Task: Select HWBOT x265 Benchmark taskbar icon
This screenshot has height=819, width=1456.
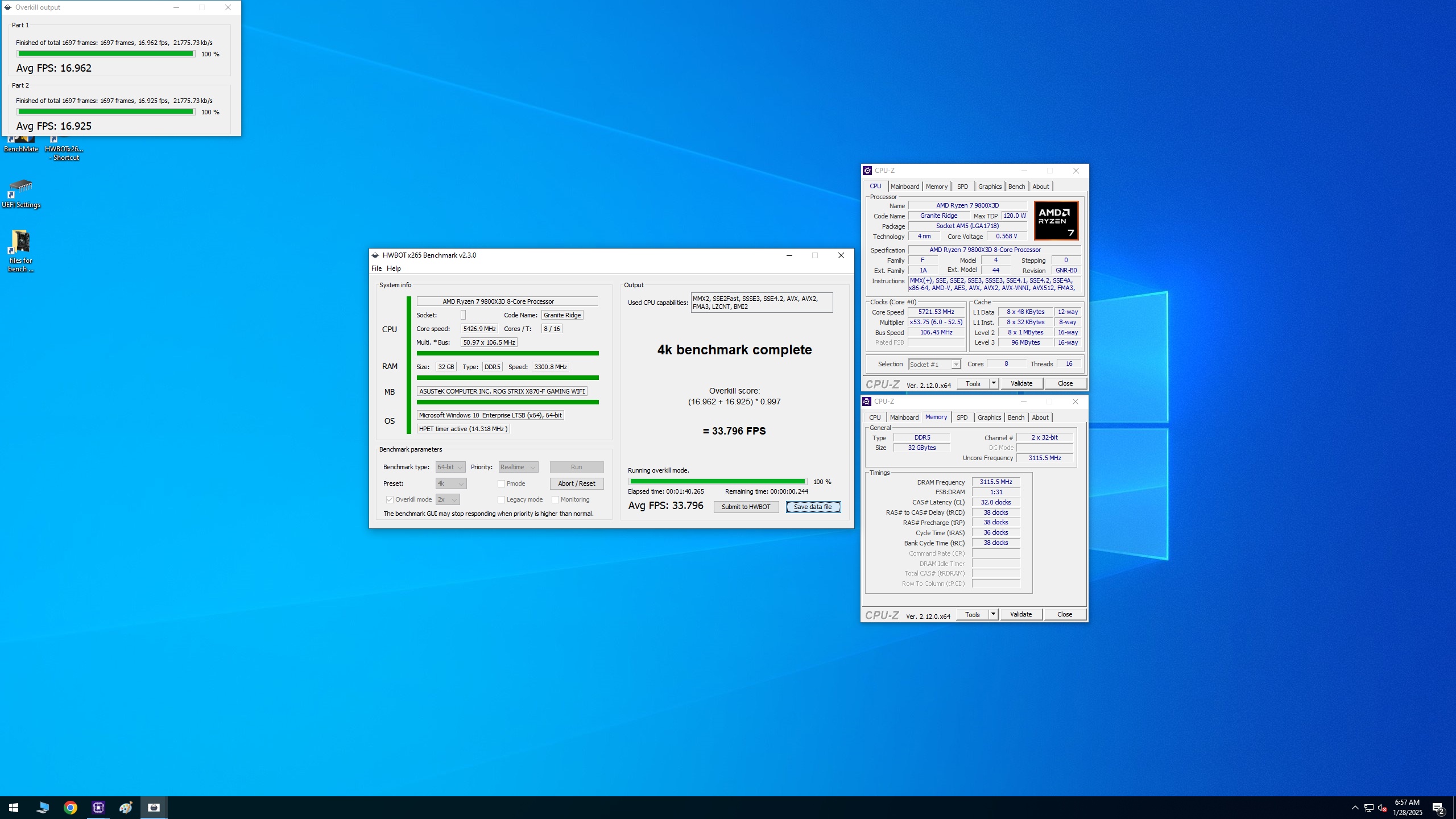Action: coord(154,807)
